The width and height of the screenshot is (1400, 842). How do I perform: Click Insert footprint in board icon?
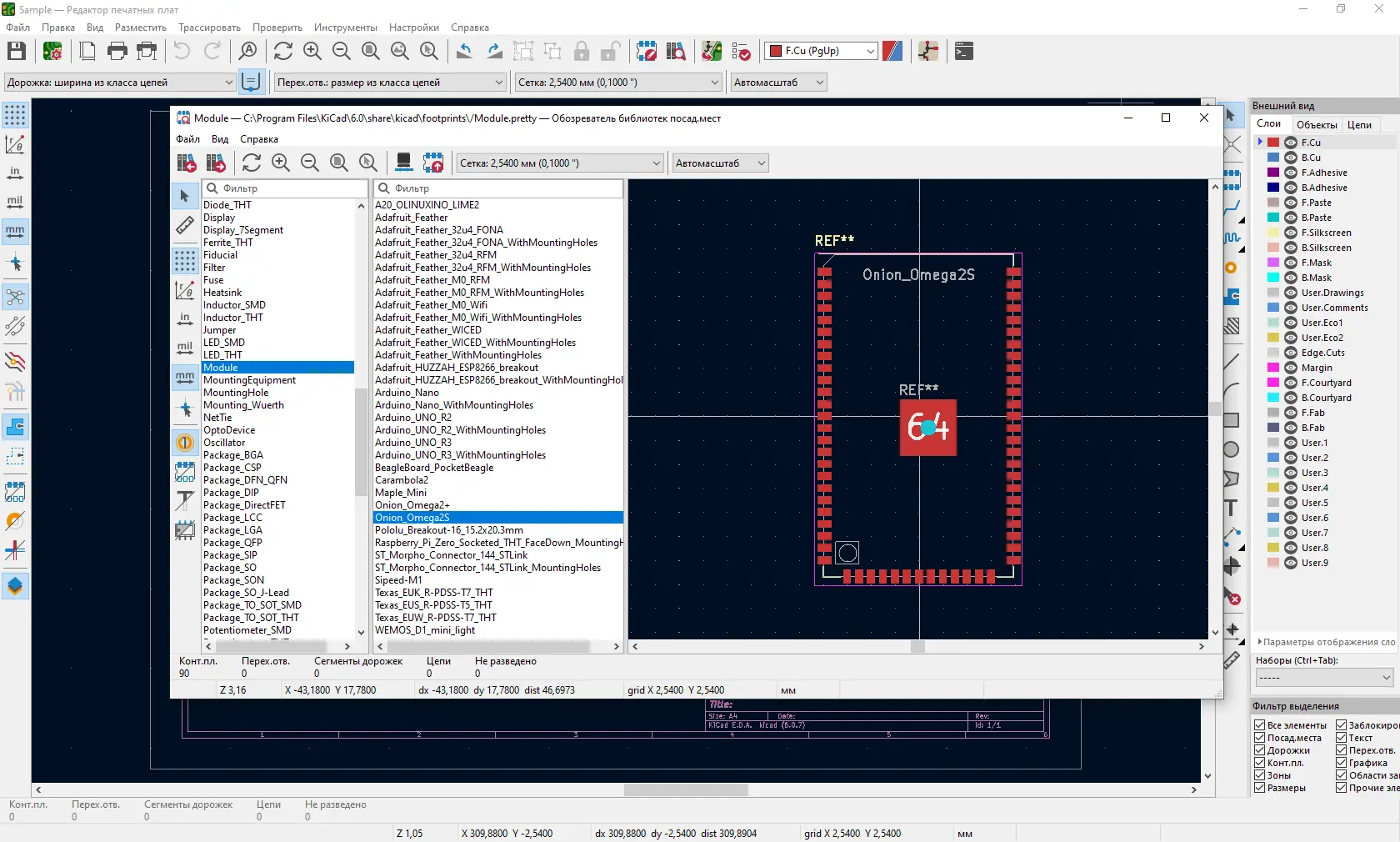[x=433, y=163]
